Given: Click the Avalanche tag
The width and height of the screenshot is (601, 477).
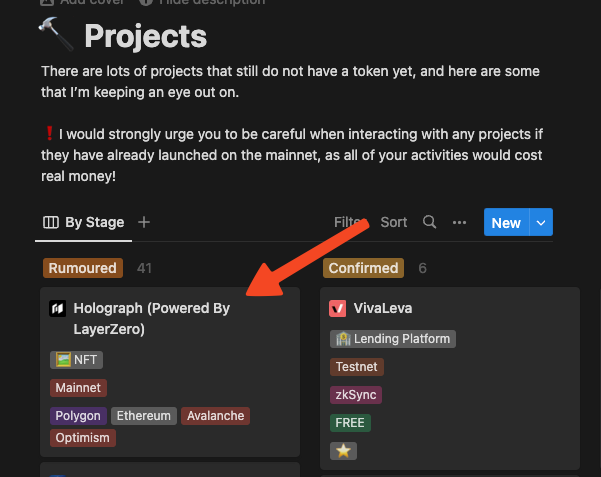Looking at the screenshot, I should coord(215,416).
